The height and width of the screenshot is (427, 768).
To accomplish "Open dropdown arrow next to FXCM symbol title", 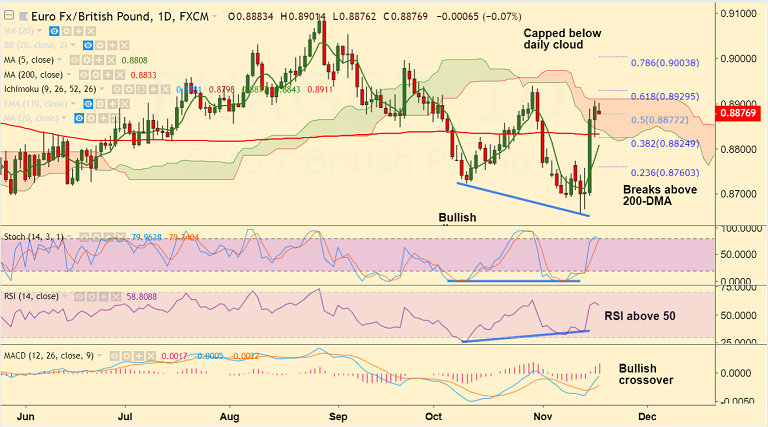I will tap(214, 17).
